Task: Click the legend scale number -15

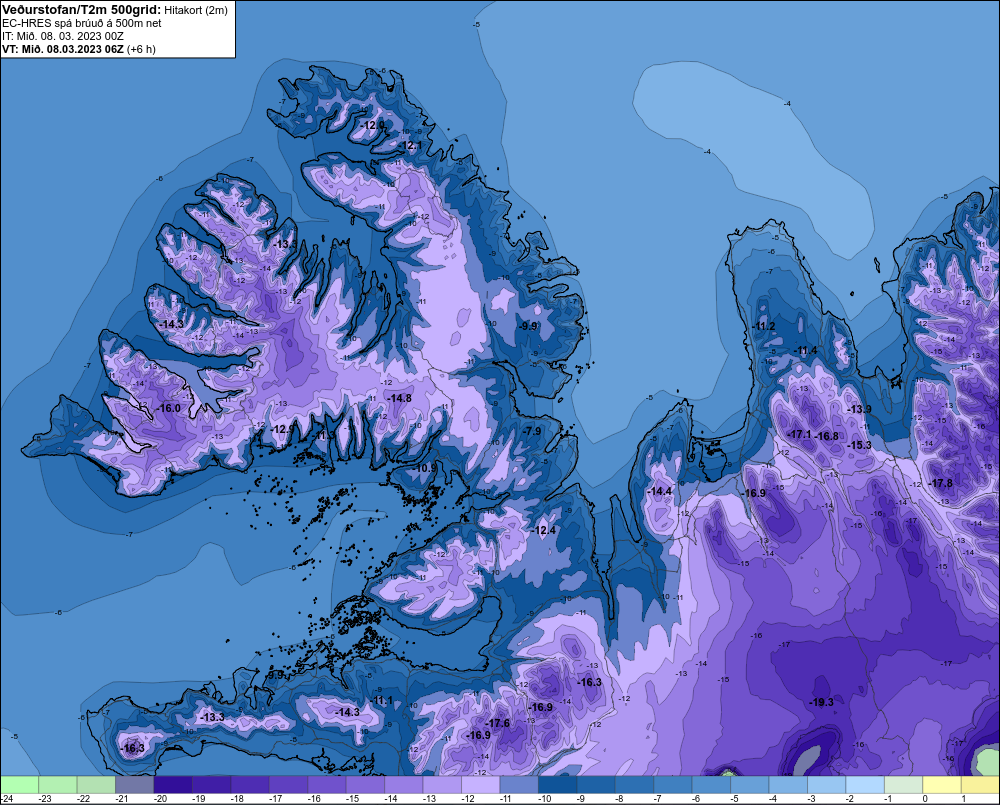Action: click(x=352, y=799)
